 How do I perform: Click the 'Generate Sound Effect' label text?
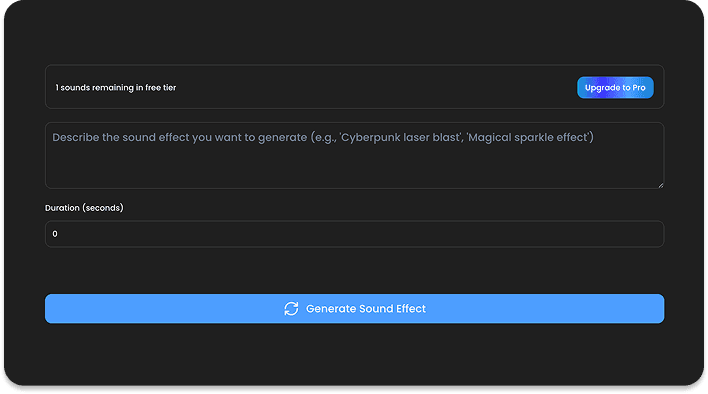(366, 309)
